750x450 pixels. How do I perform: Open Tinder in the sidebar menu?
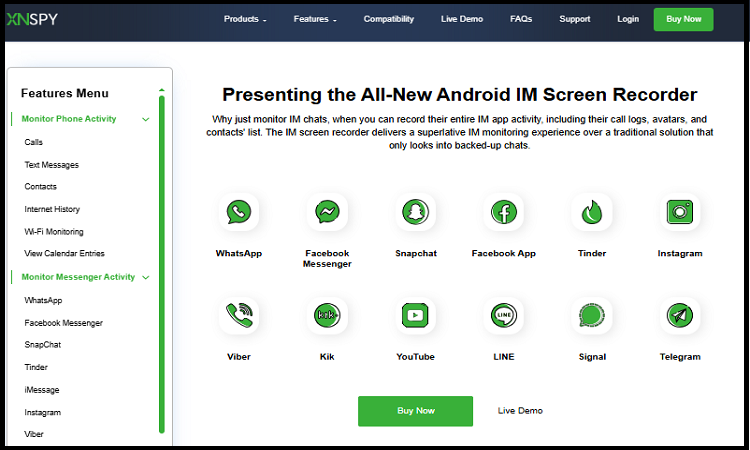point(36,367)
